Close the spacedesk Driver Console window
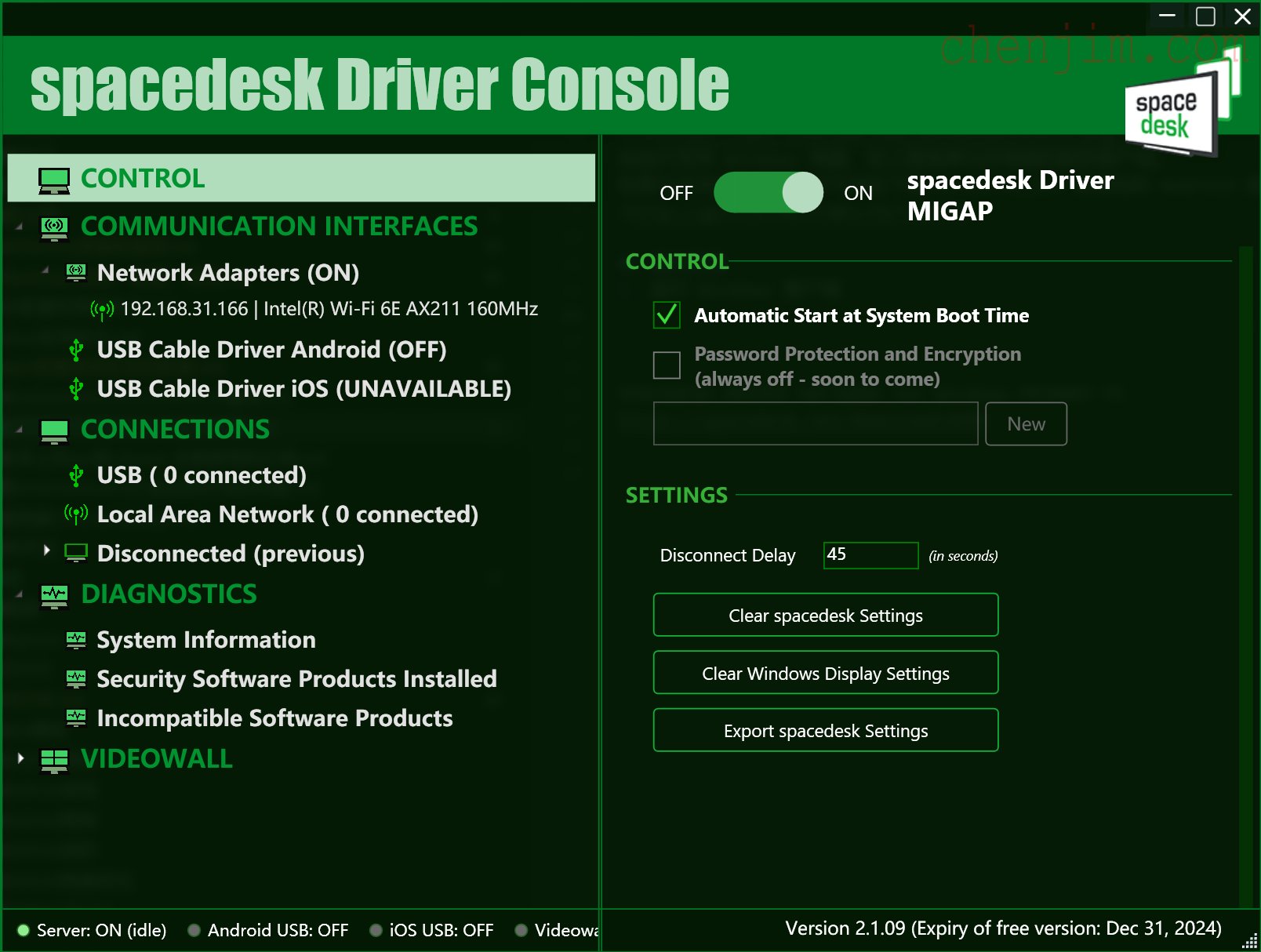The width and height of the screenshot is (1261, 952). (1242, 16)
